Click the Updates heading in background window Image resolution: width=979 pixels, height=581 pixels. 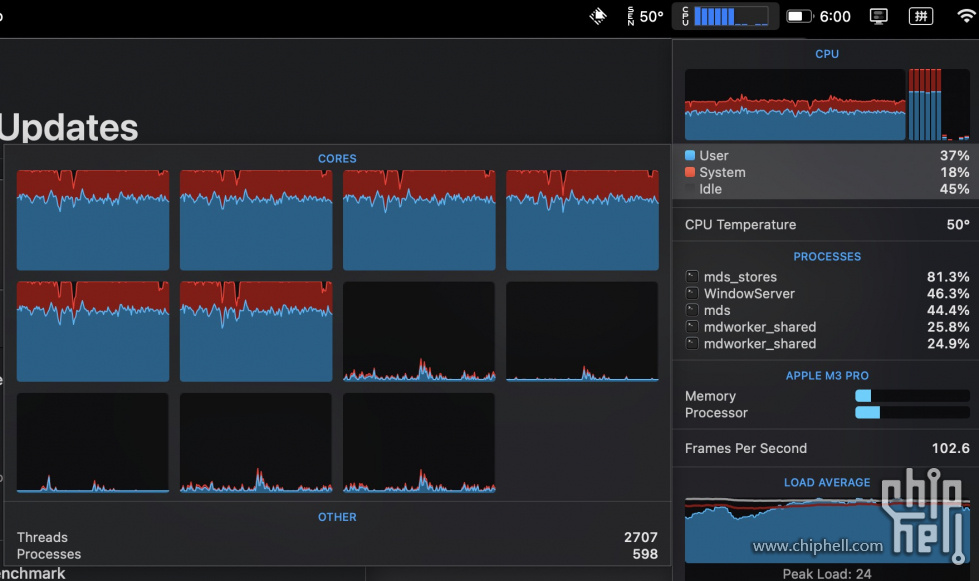click(x=69, y=128)
